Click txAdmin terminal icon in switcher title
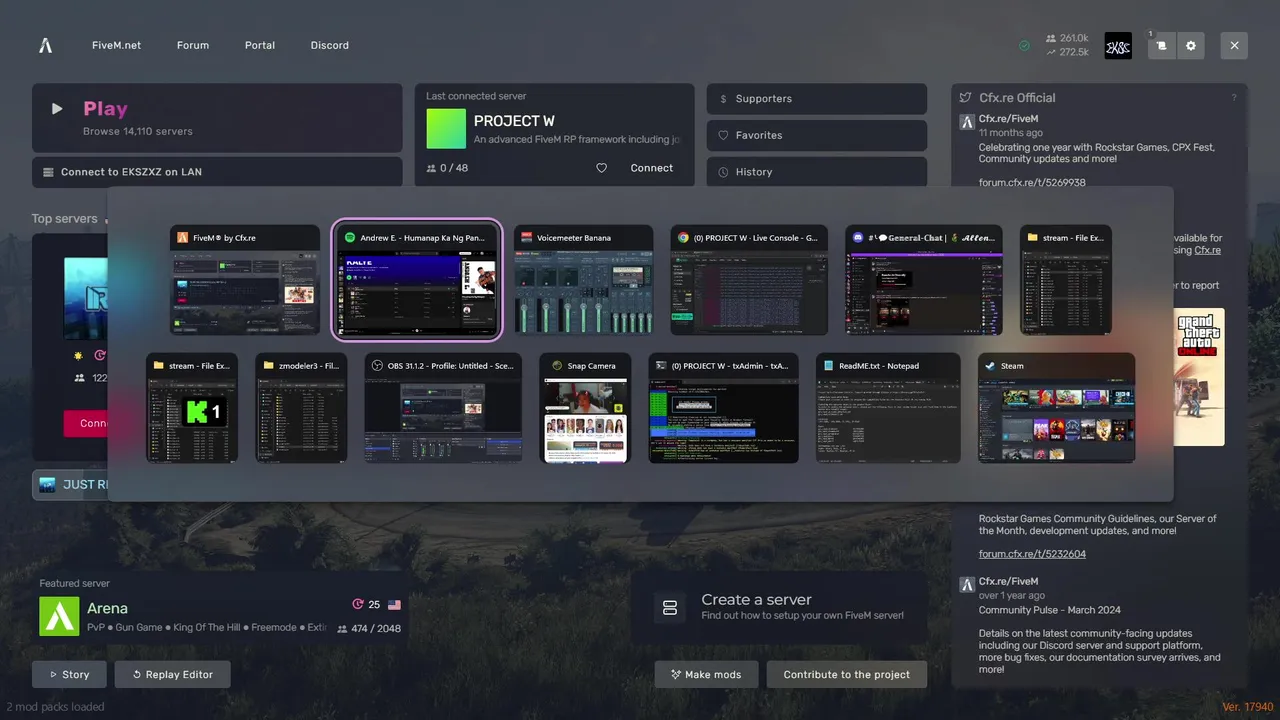Viewport: 1280px width, 720px height. (661, 366)
